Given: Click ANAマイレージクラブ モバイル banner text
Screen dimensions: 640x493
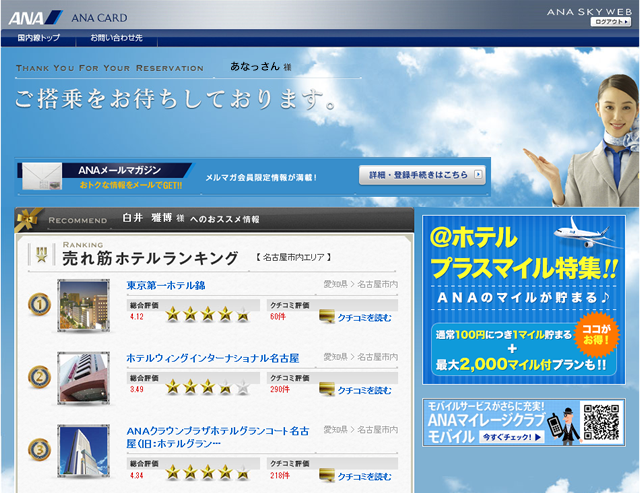Looking at the screenshot, I should pos(486,428).
